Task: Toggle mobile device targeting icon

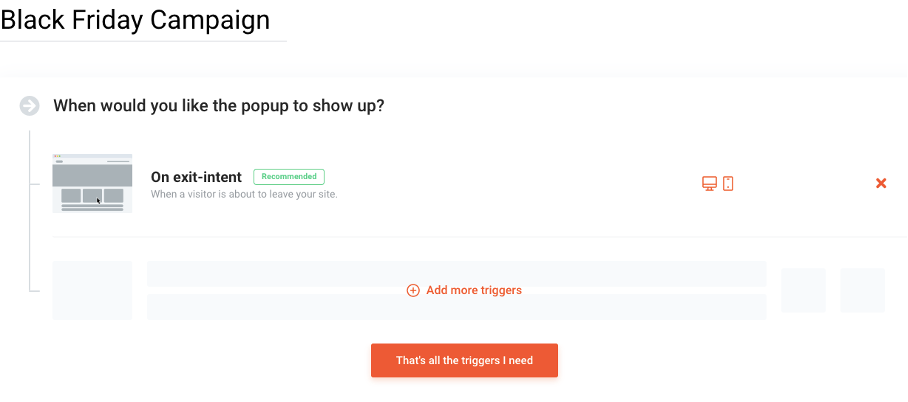Action: click(x=728, y=184)
